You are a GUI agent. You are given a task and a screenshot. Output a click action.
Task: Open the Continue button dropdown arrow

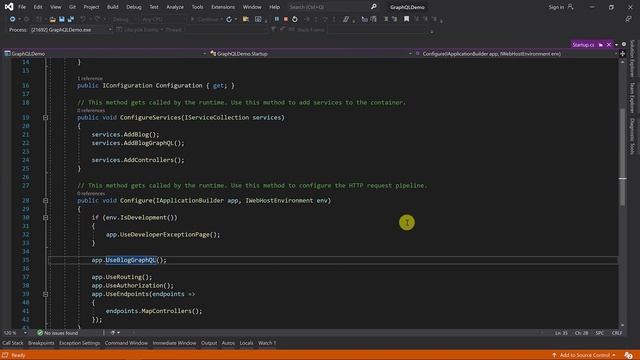click(221, 19)
